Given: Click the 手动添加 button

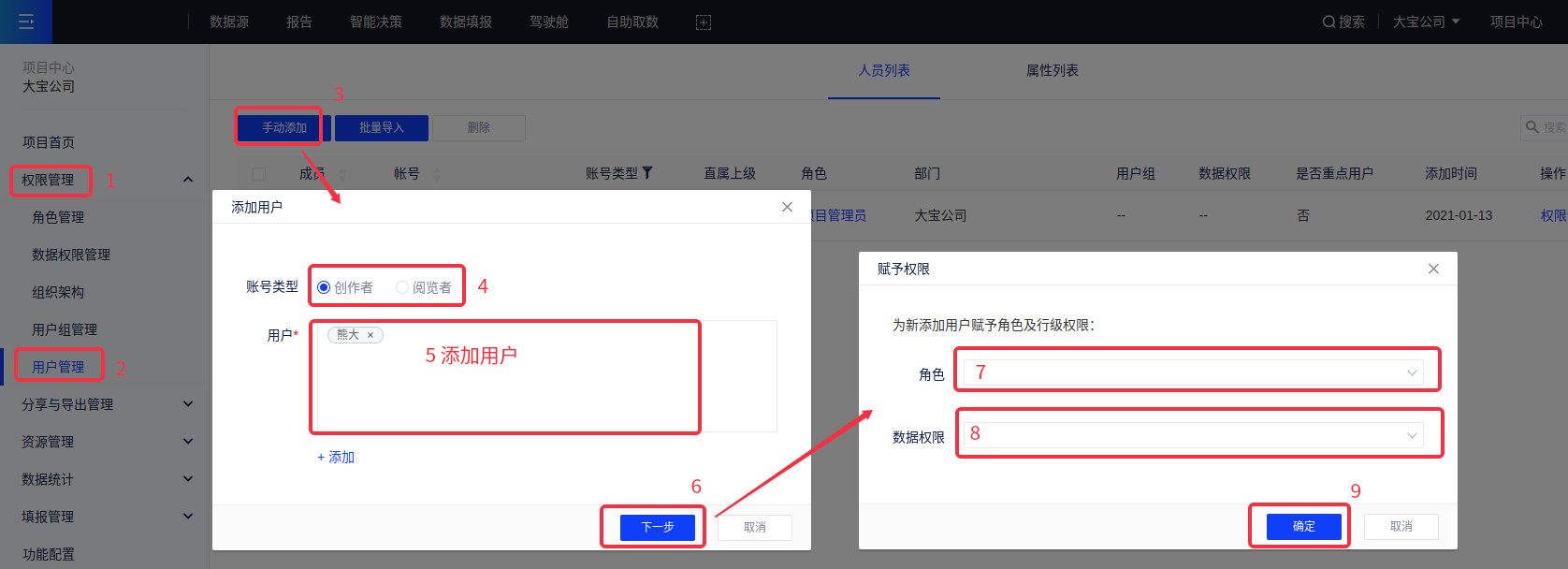Looking at the screenshot, I should coord(284,127).
